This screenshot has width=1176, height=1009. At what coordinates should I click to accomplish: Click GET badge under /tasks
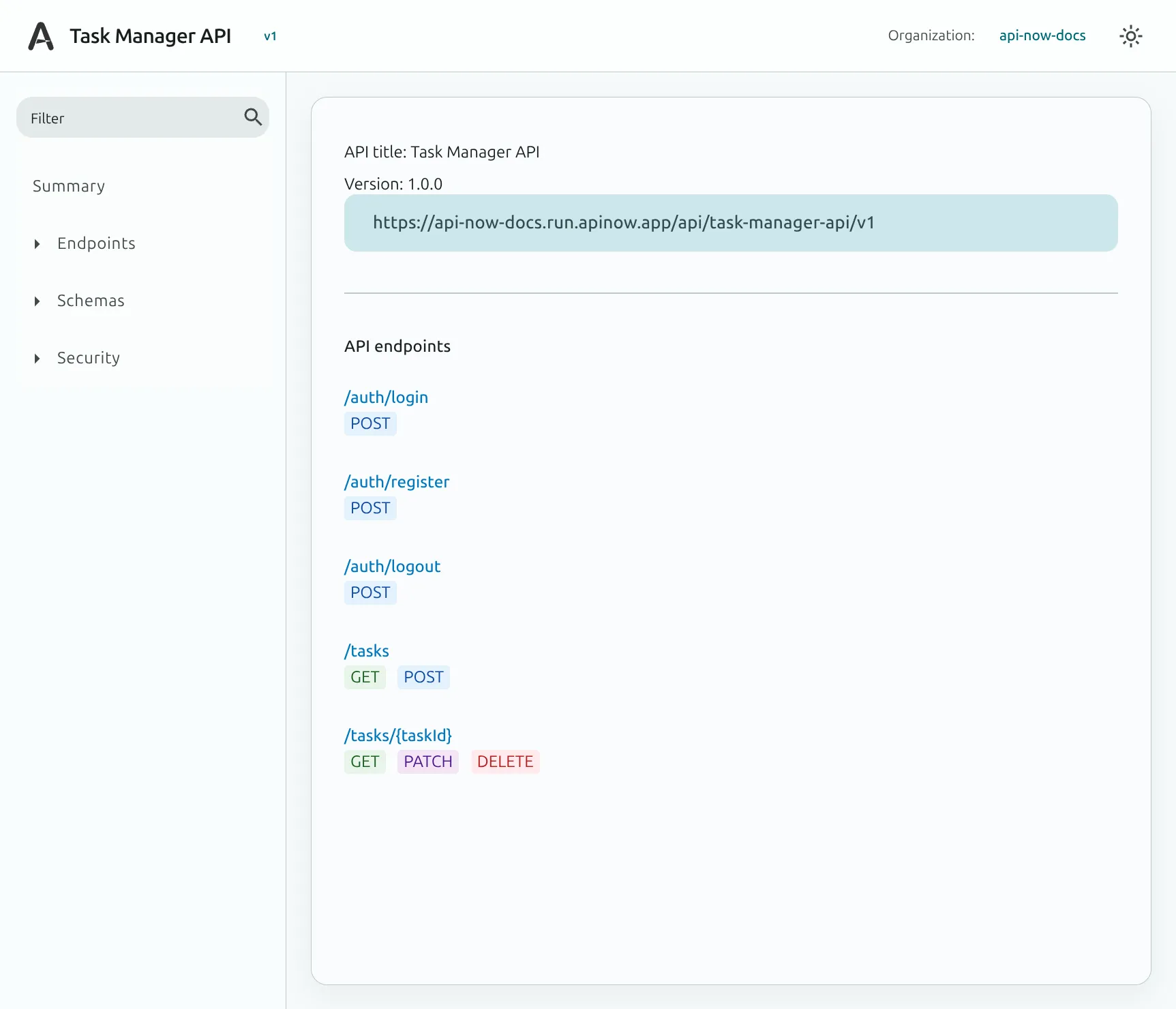365,677
